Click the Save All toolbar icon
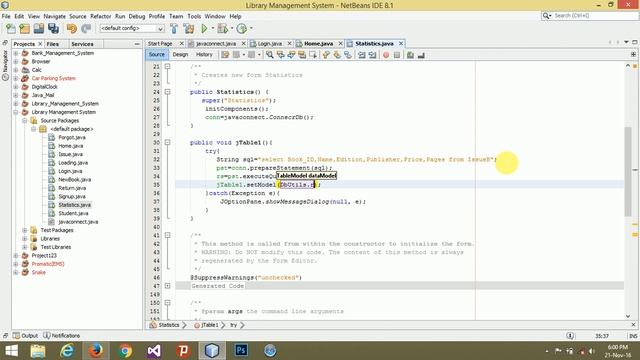 coord(53,29)
